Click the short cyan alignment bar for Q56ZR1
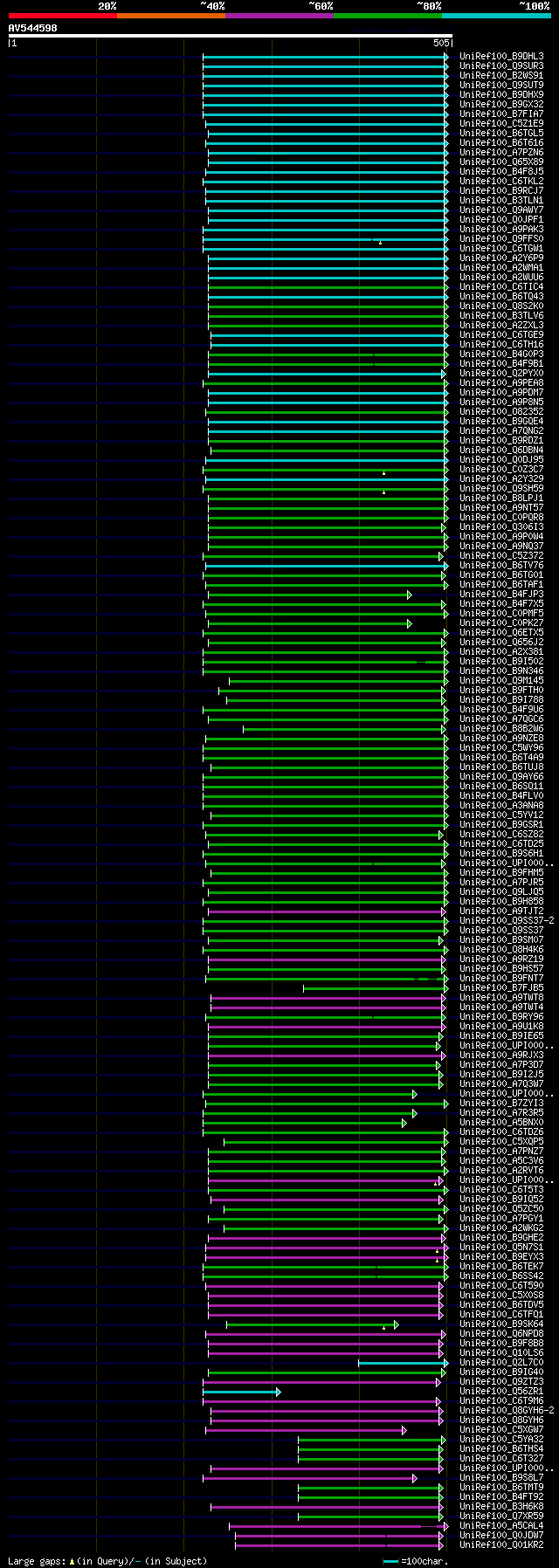This screenshot has width=559, height=1568. click(x=241, y=1392)
